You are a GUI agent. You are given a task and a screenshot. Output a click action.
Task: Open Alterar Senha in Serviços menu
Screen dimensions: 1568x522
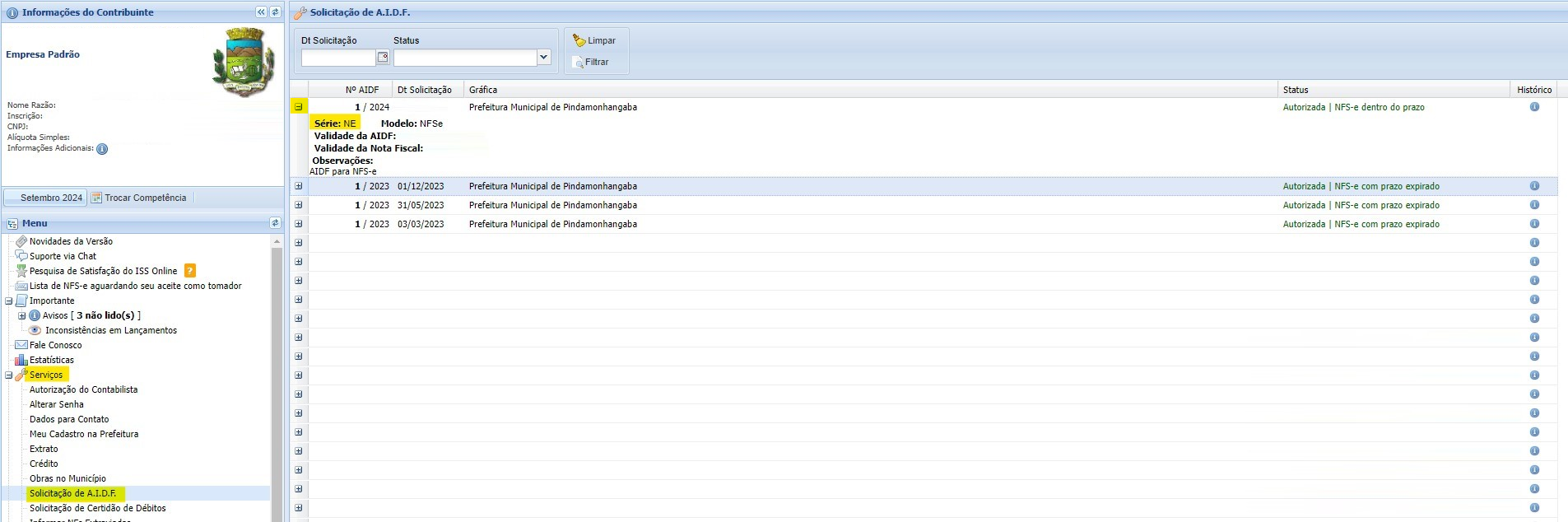(x=56, y=404)
